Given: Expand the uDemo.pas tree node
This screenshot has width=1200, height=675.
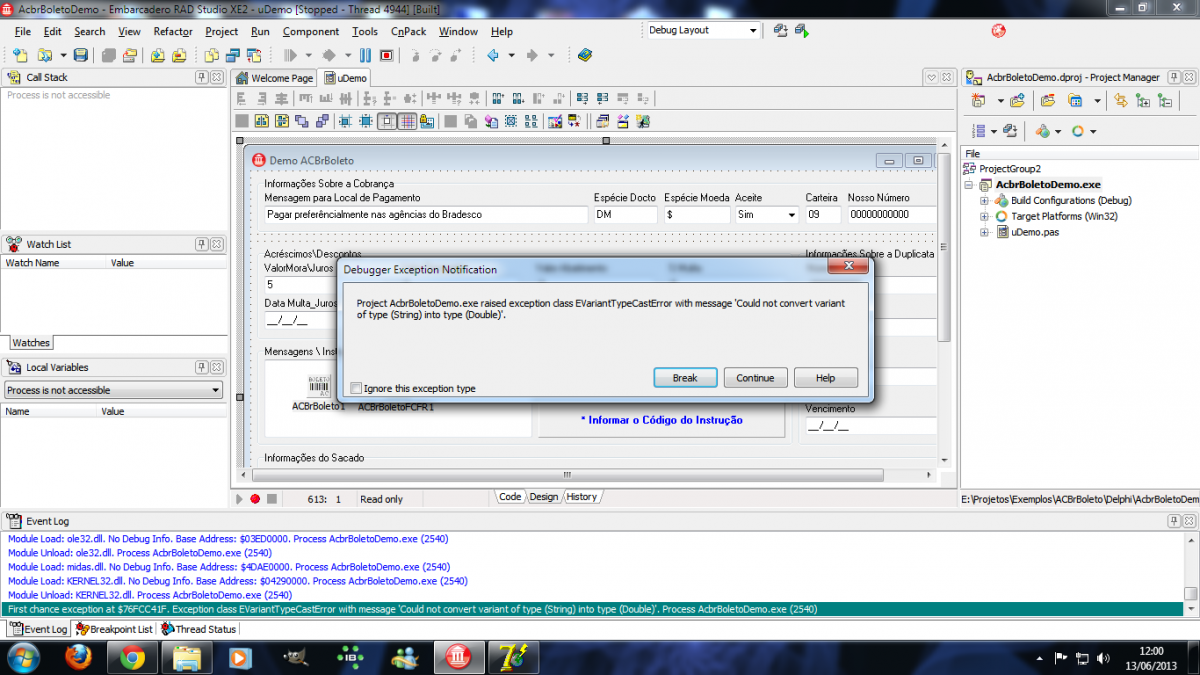Looking at the screenshot, I should (984, 232).
